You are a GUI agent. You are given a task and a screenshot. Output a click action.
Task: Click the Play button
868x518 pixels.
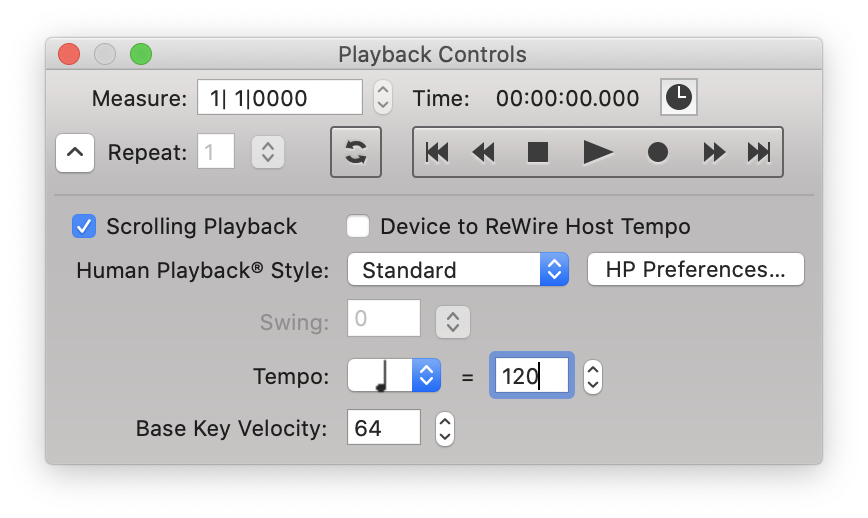tap(598, 152)
